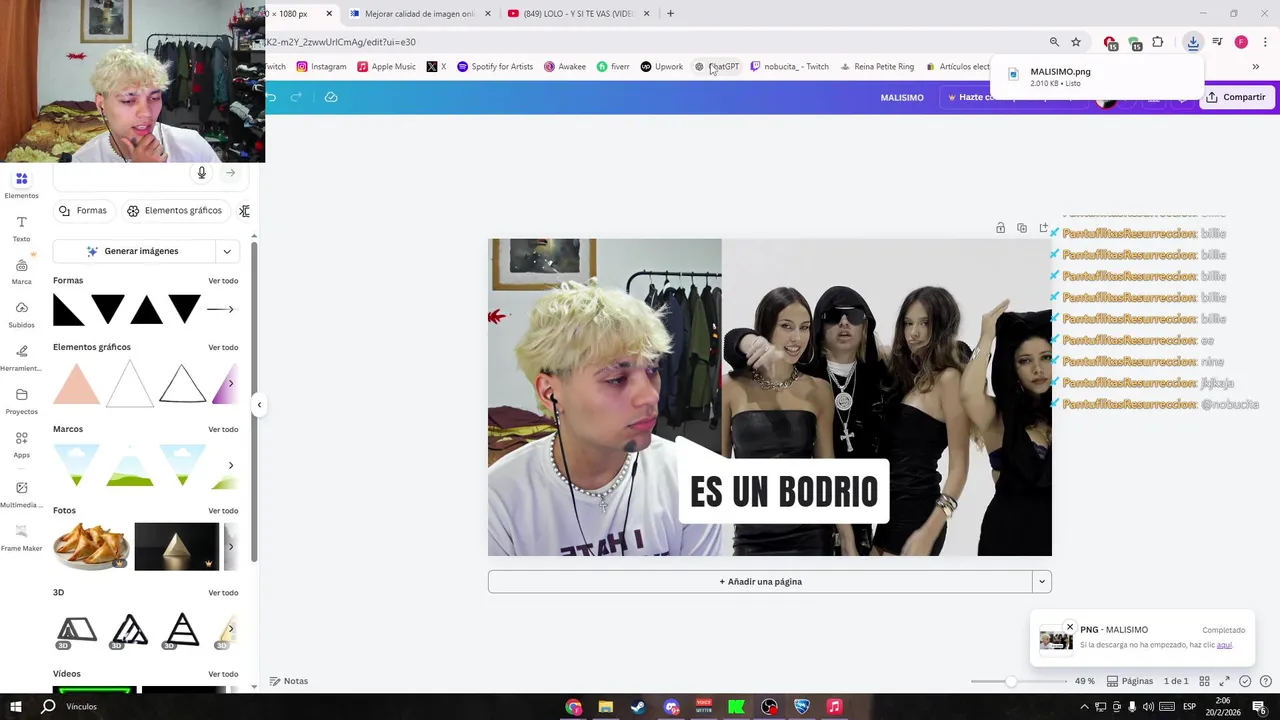Click Ver todo next to Videos
The image size is (1280, 720).
coord(223,674)
